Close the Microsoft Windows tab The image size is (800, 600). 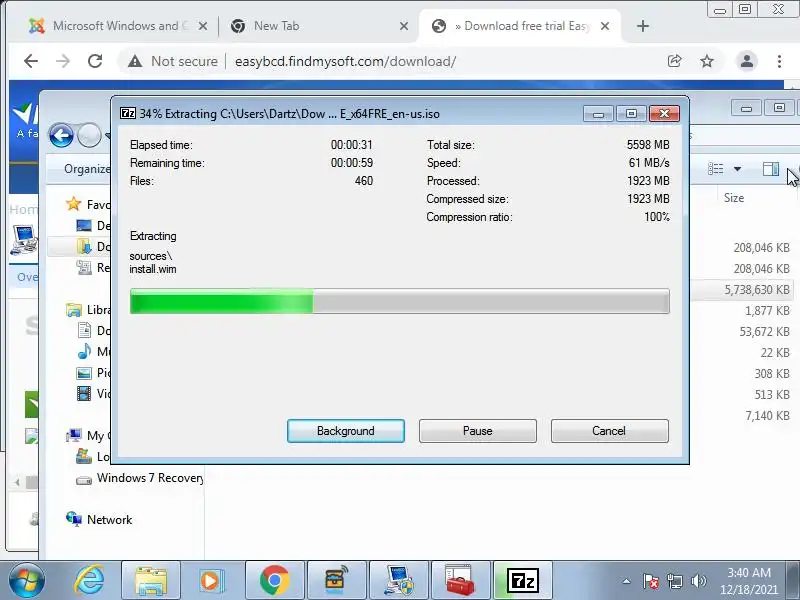[x=203, y=26]
